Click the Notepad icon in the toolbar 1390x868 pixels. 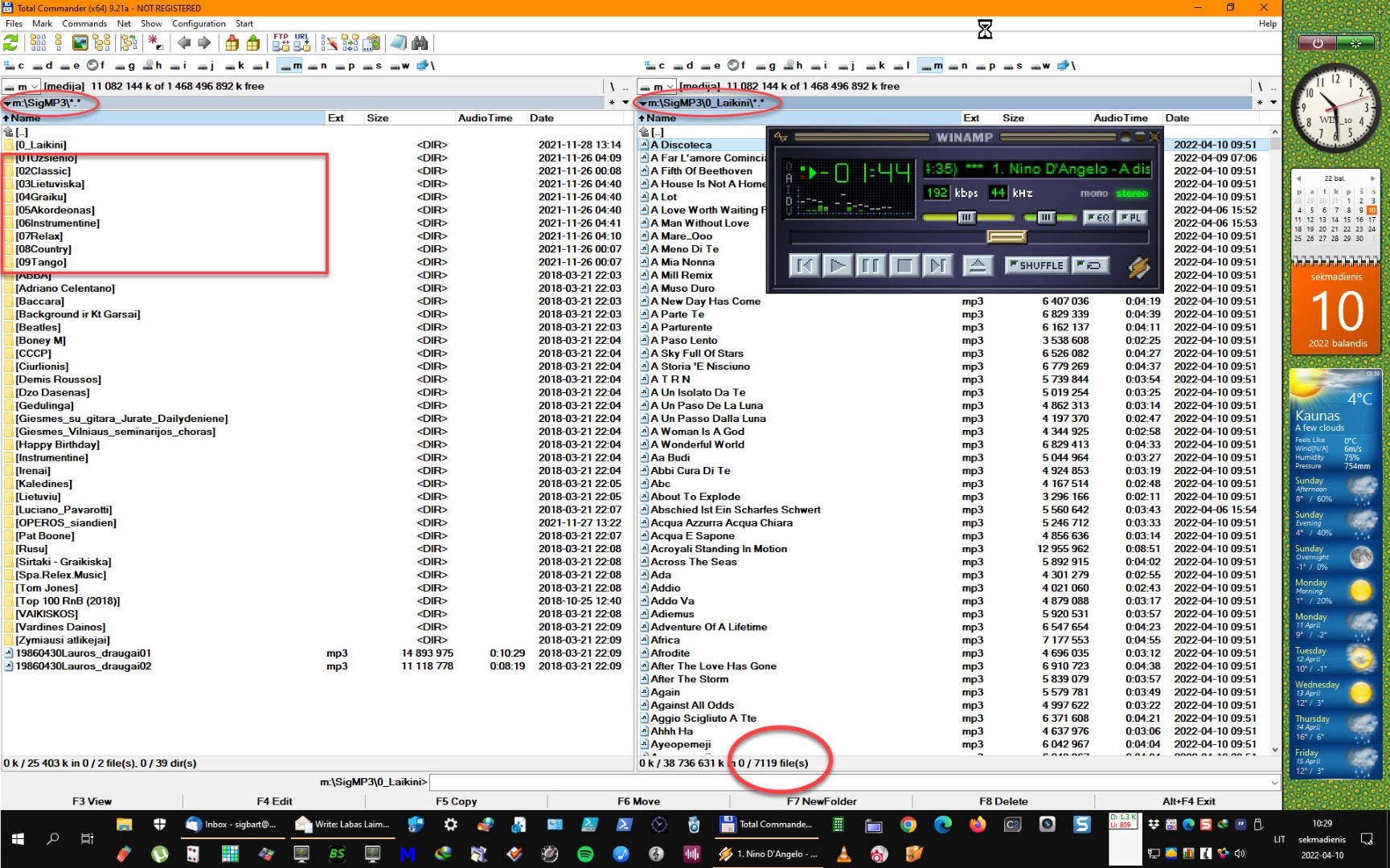pos(398,43)
